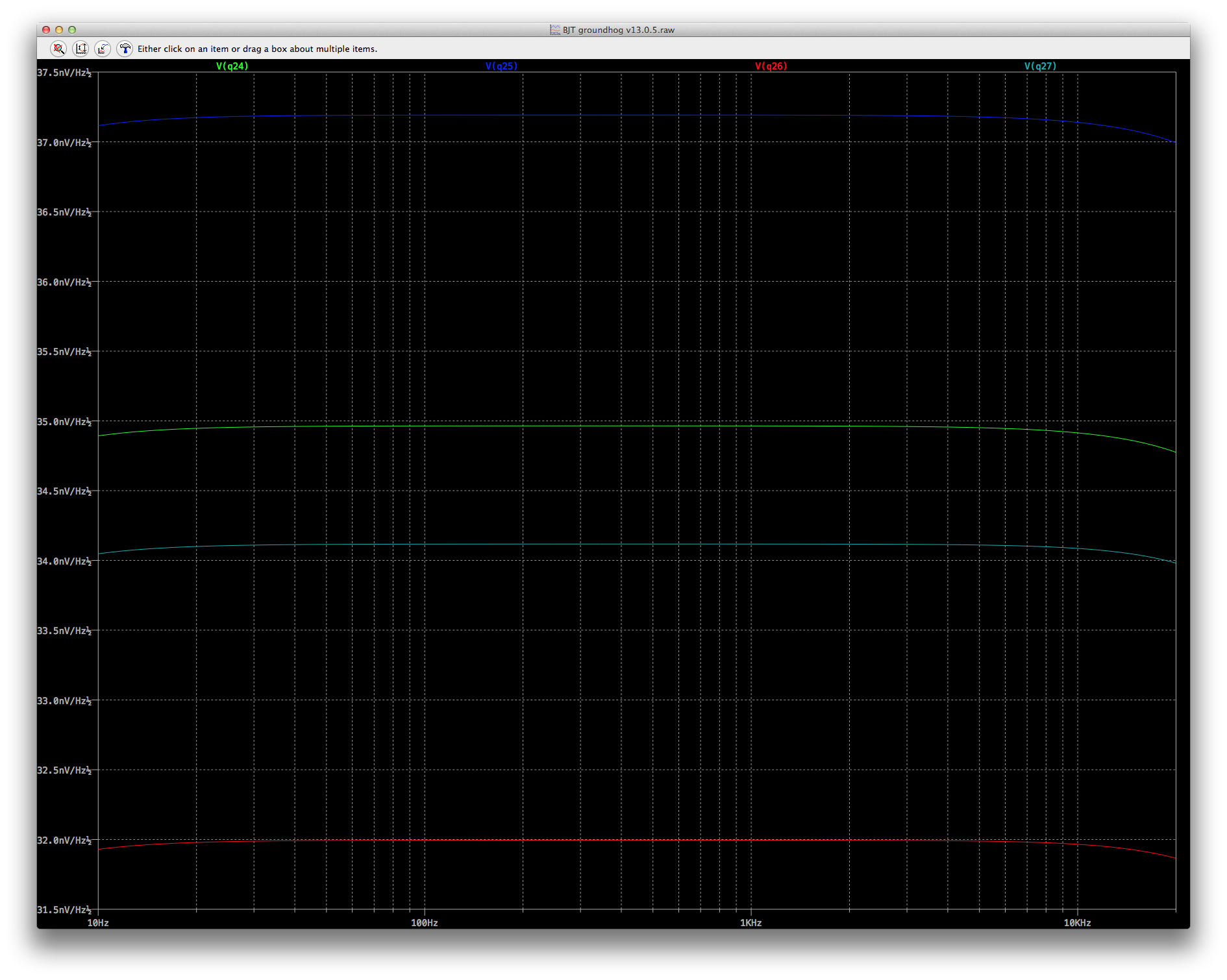This screenshot has width=1227, height=980.
Task: Minimize the window with the yellow button
Action: (59, 30)
